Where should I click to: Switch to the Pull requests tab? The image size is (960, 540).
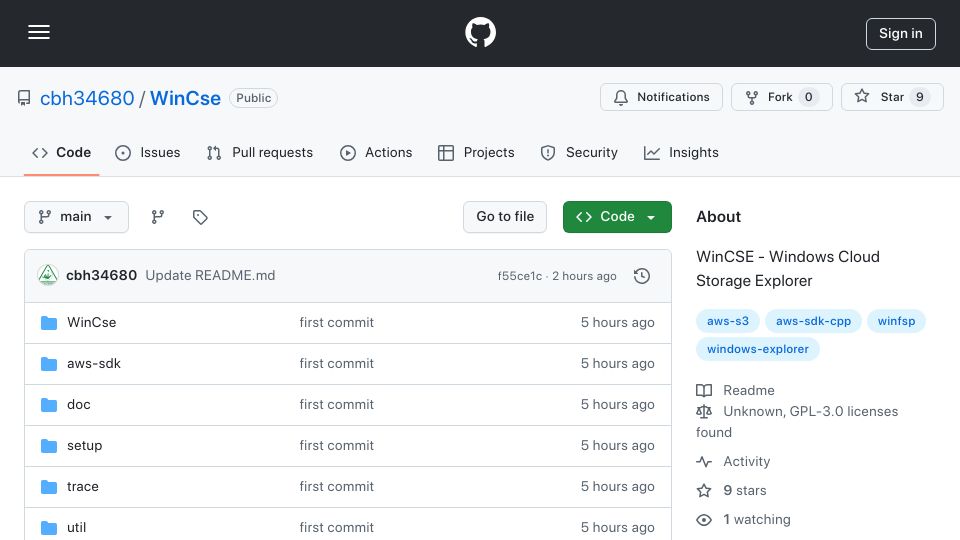pos(260,152)
